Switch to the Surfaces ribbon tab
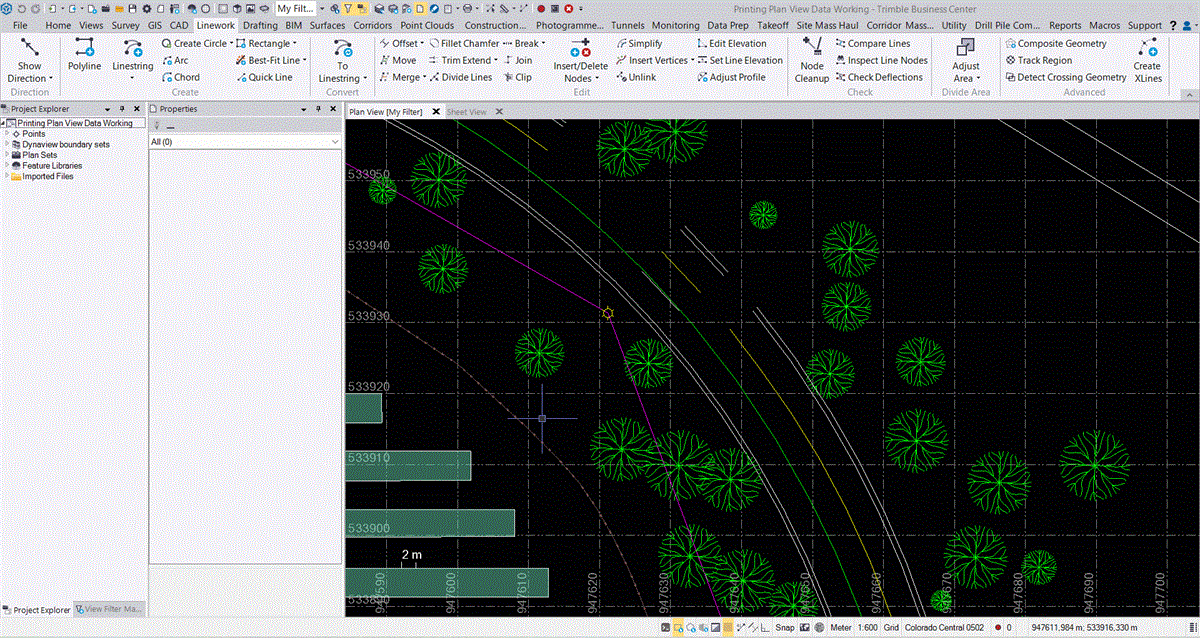This screenshot has width=1200, height=638. tap(328, 25)
